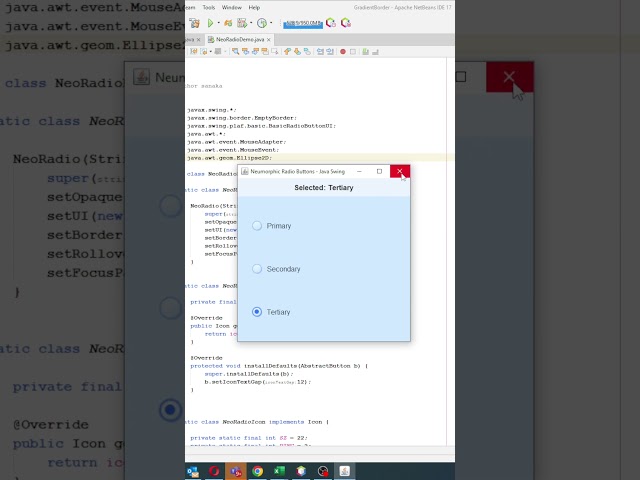Viewport: 640px width, 480px height.
Task: Select the Secondary radio button
Action: pyautogui.click(x=257, y=269)
